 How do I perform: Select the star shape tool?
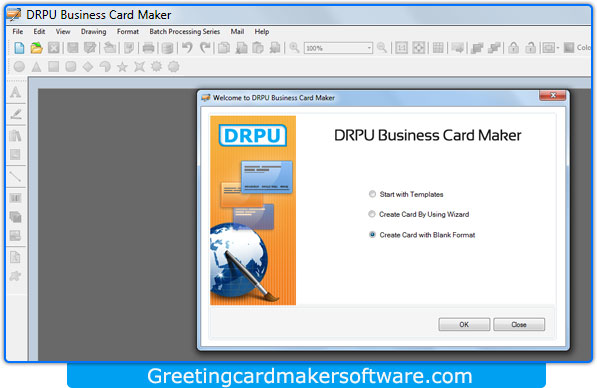(122, 67)
